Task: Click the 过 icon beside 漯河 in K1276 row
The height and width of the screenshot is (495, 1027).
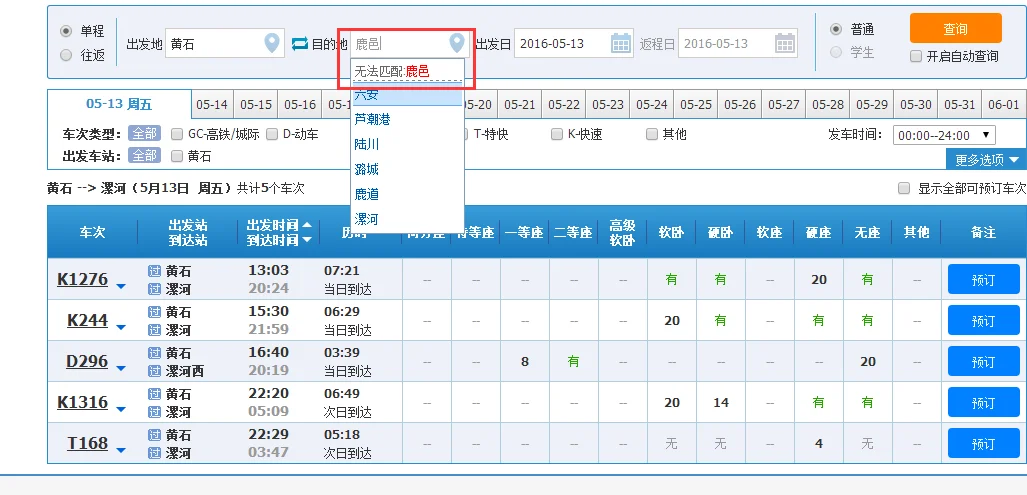Action: click(x=155, y=289)
